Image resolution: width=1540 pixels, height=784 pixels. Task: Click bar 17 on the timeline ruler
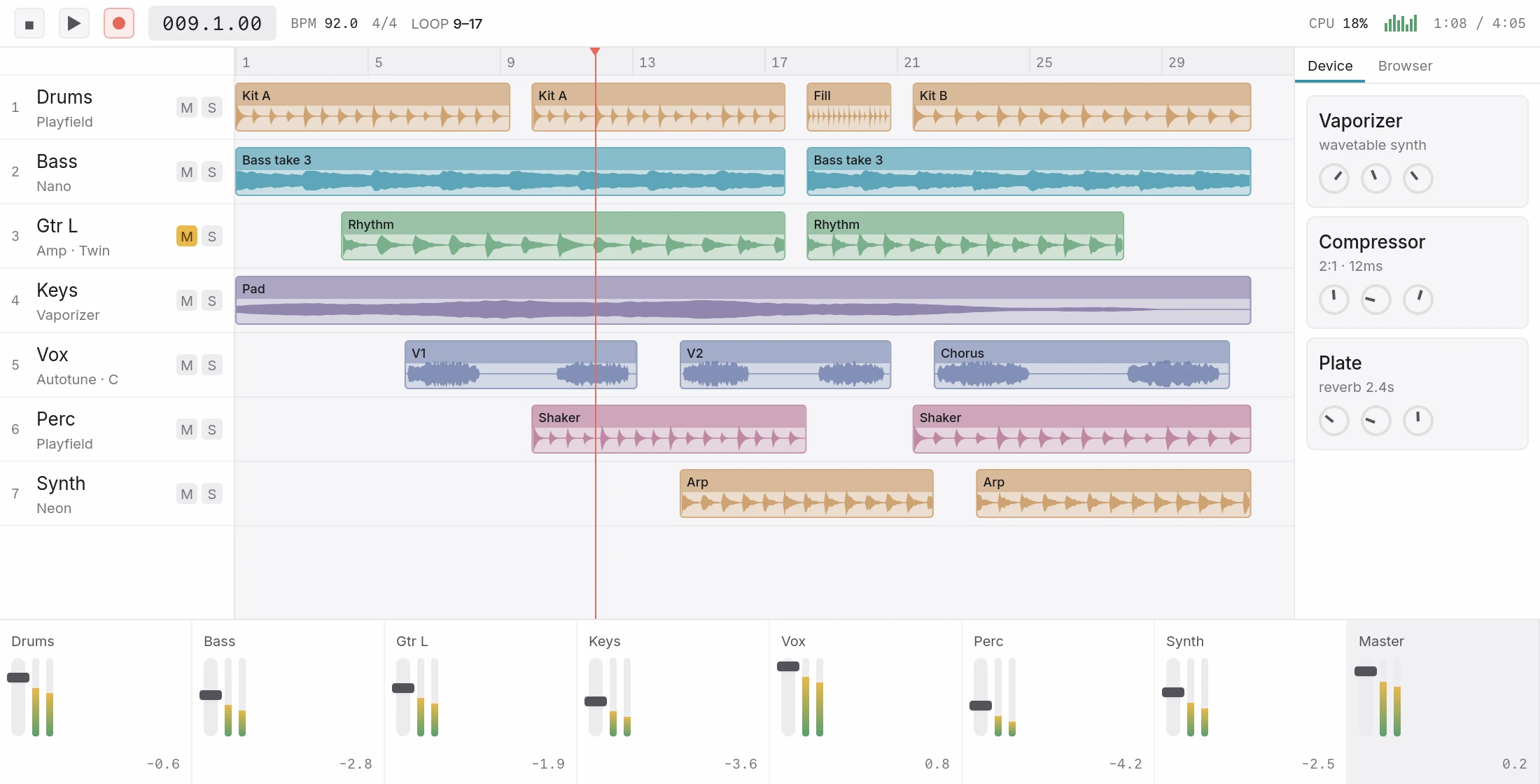pyautogui.click(x=779, y=62)
